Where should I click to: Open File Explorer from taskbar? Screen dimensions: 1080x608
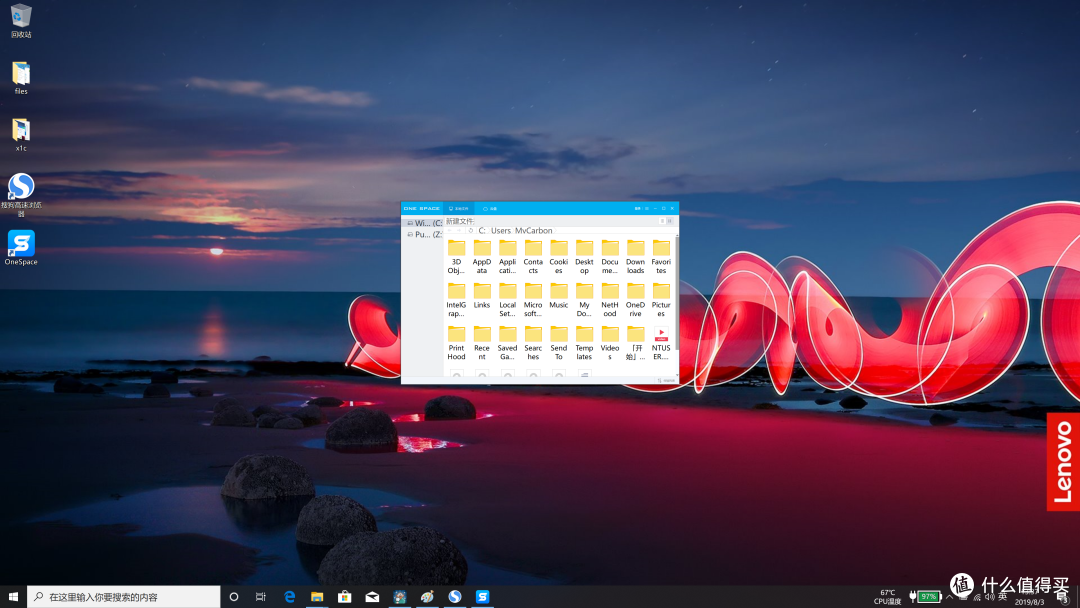pyautogui.click(x=317, y=597)
